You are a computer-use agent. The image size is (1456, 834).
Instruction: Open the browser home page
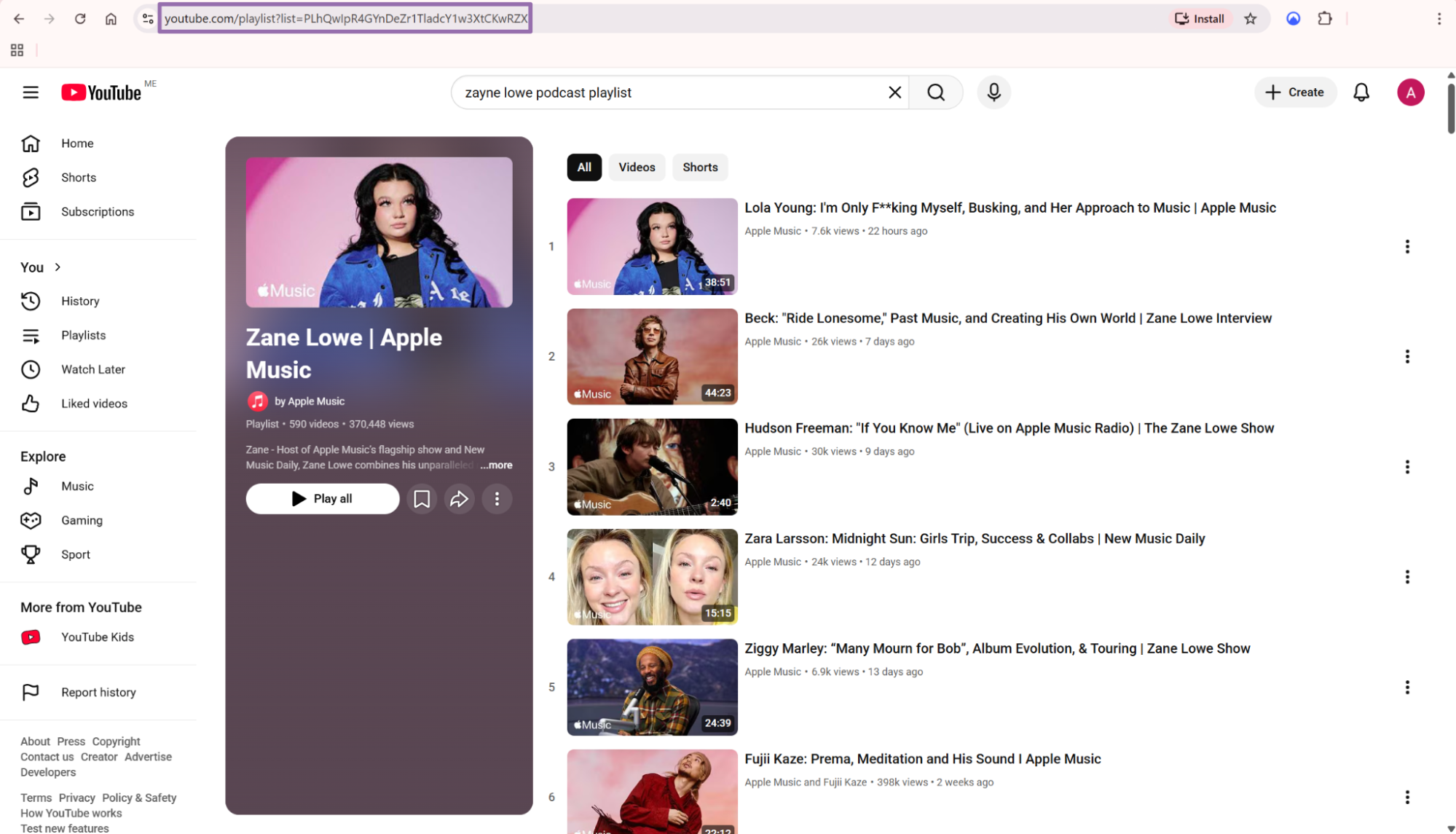point(111,19)
